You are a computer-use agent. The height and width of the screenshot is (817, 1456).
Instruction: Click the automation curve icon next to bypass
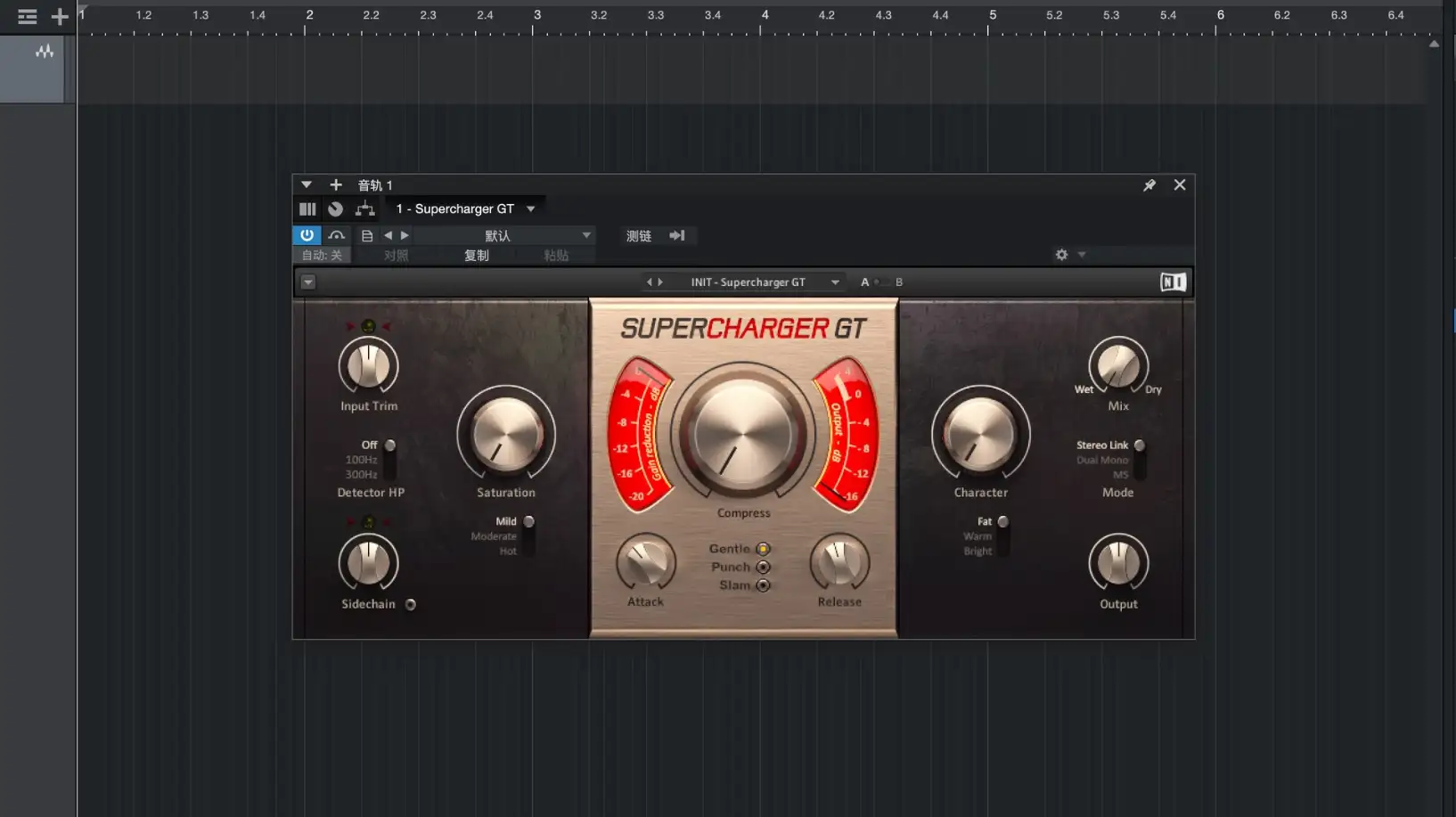(336, 235)
